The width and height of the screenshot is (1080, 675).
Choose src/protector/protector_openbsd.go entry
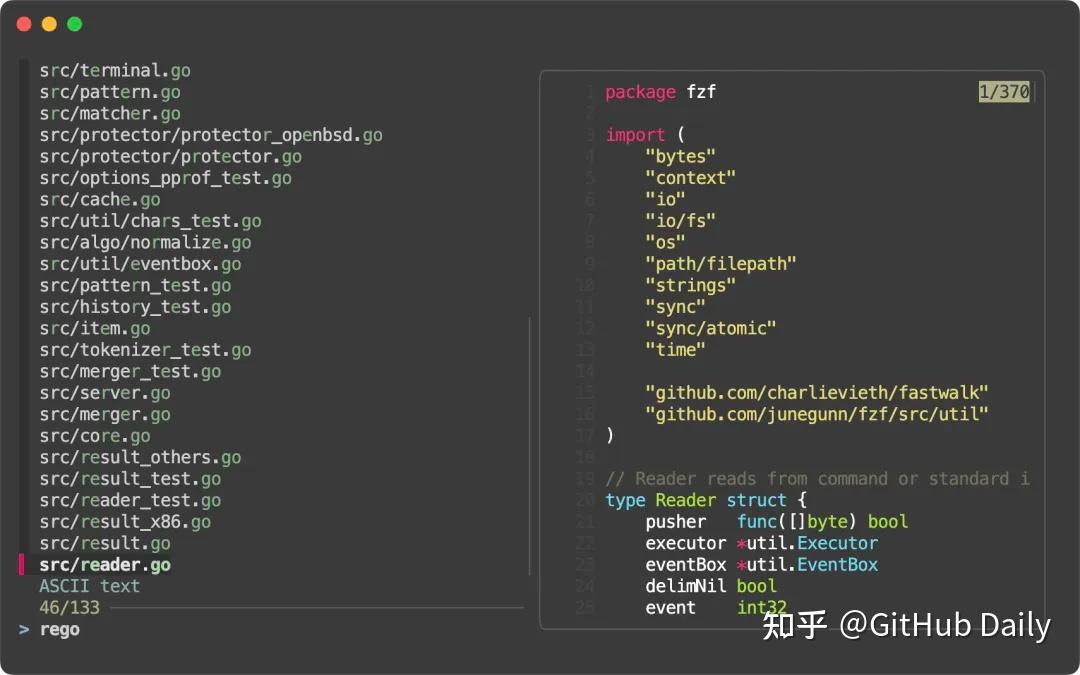click(x=211, y=135)
